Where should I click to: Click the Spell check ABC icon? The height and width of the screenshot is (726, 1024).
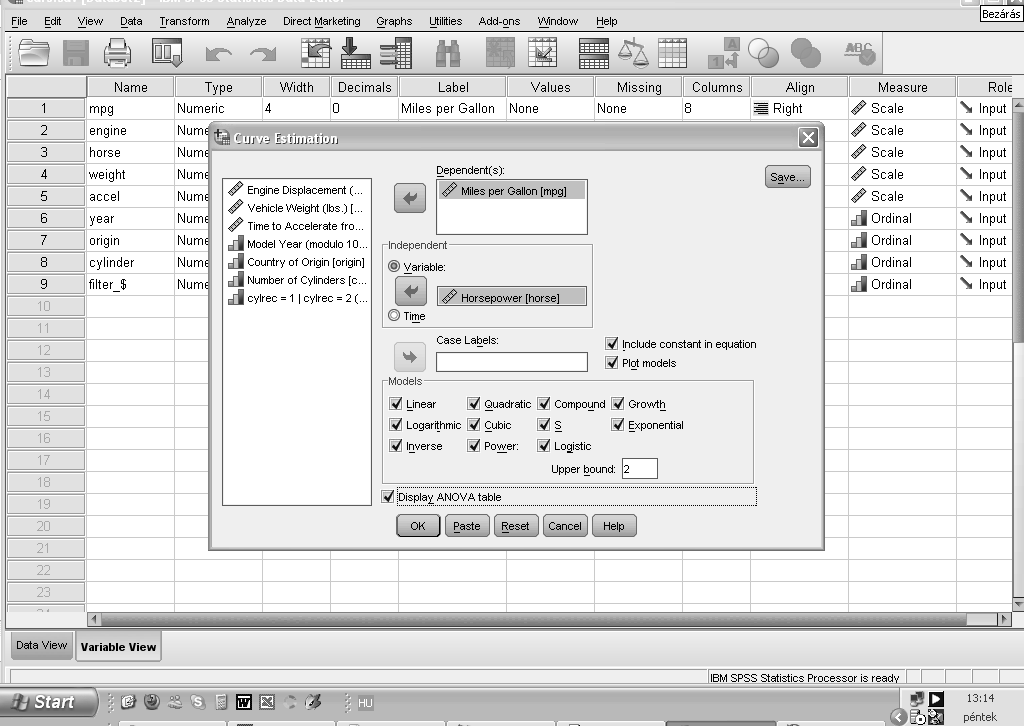click(859, 54)
